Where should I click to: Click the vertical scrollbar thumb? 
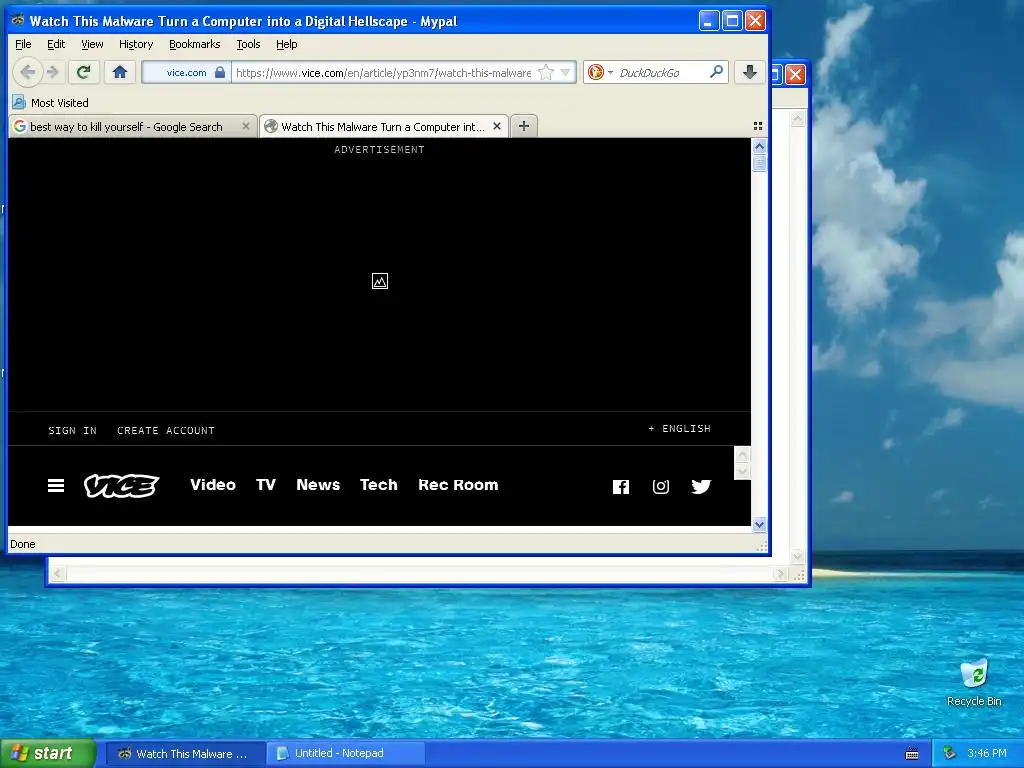759,163
